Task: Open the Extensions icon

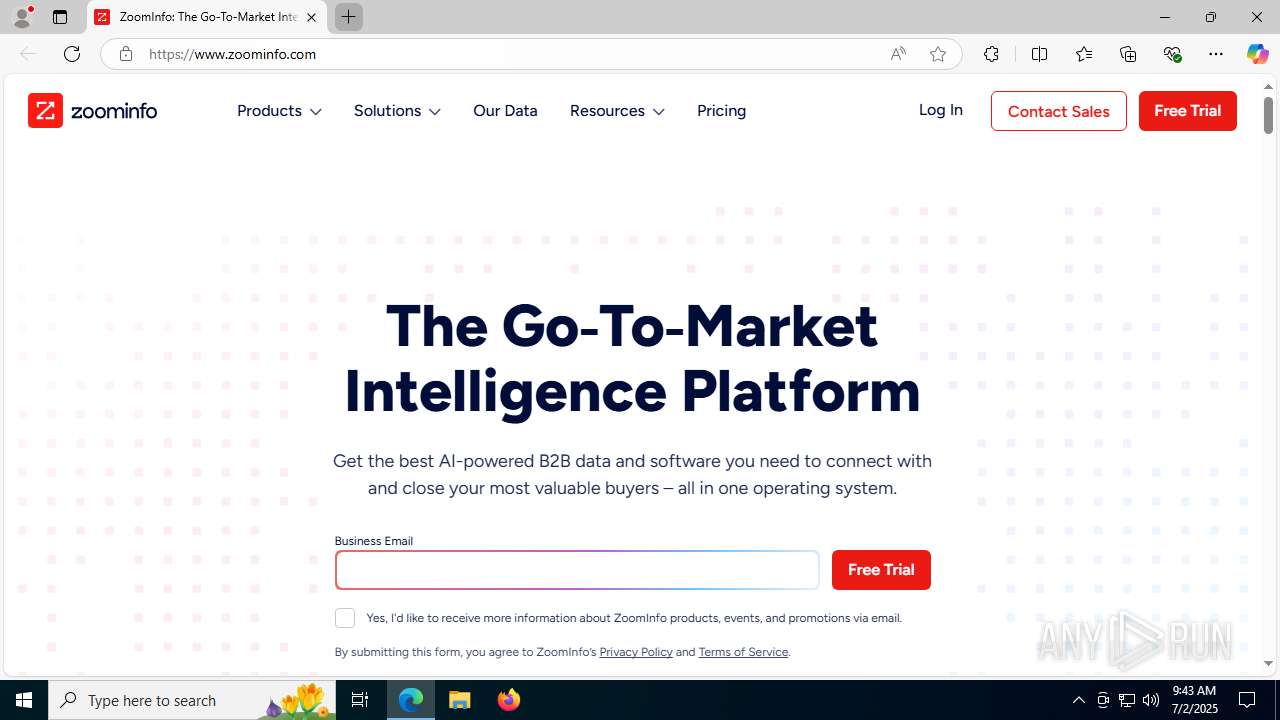Action: [x=991, y=54]
